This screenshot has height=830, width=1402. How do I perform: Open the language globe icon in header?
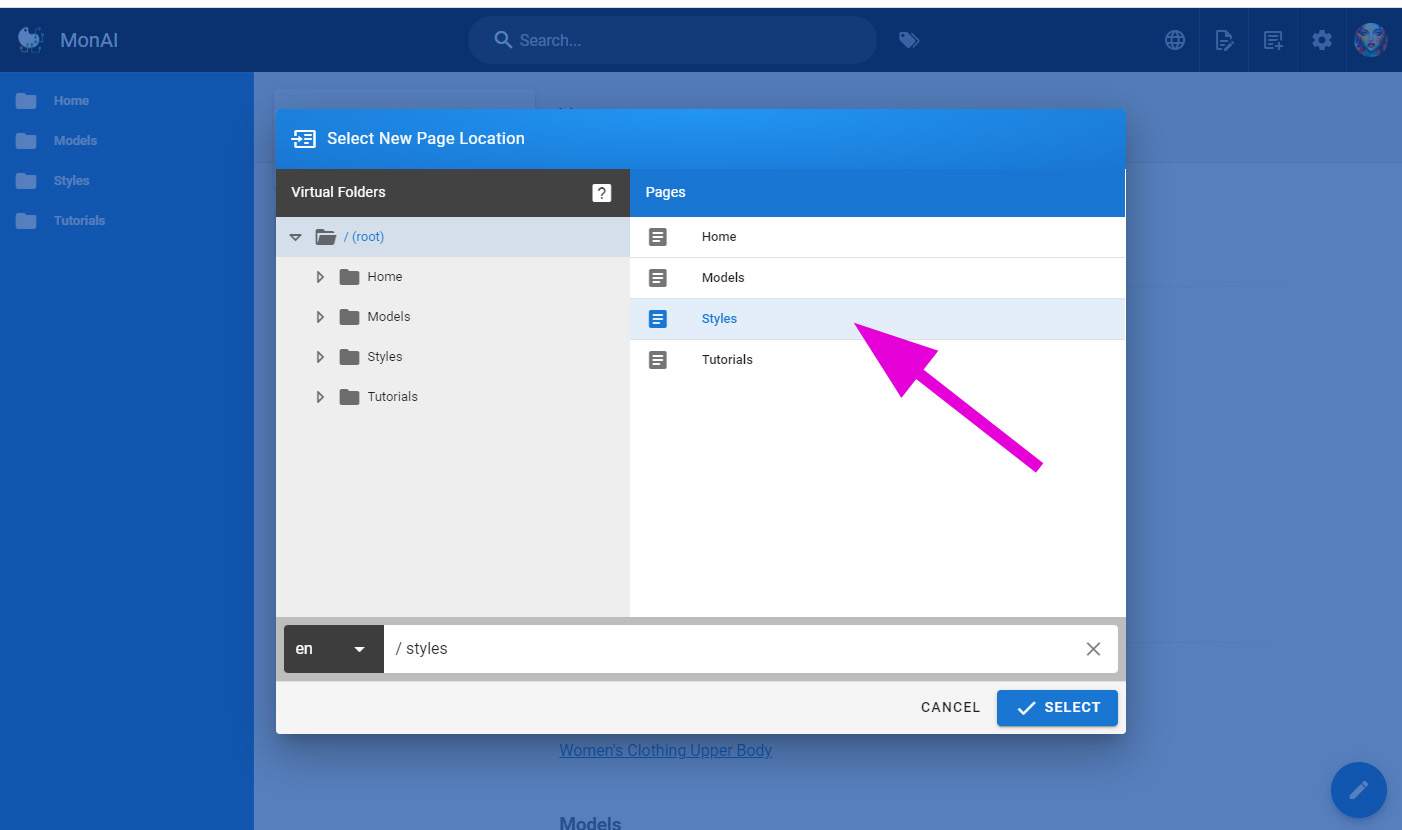pyautogui.click(x=1175, y=40)
